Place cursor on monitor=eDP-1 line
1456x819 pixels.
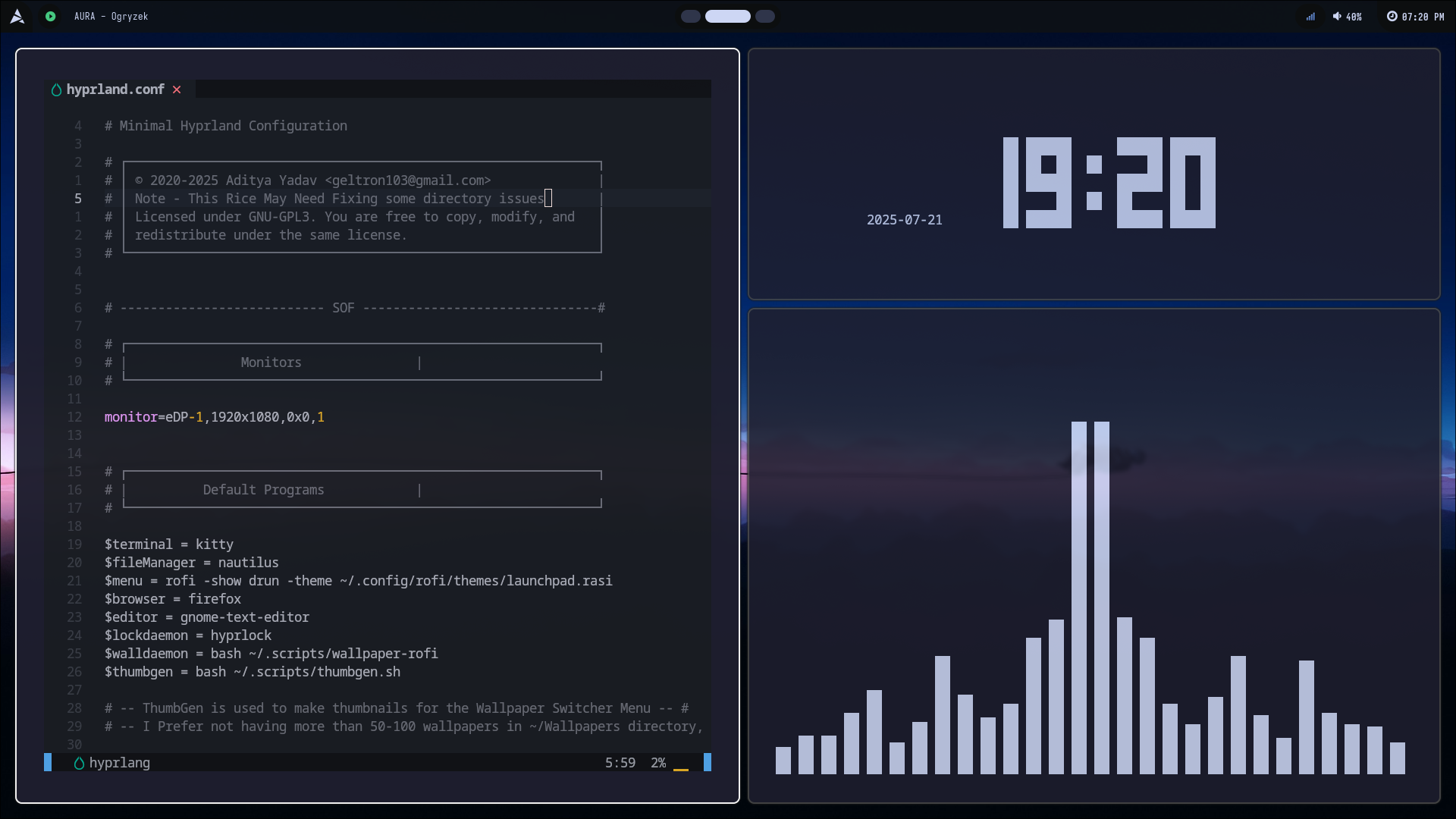pyautogui.click(x=215, y=417)
